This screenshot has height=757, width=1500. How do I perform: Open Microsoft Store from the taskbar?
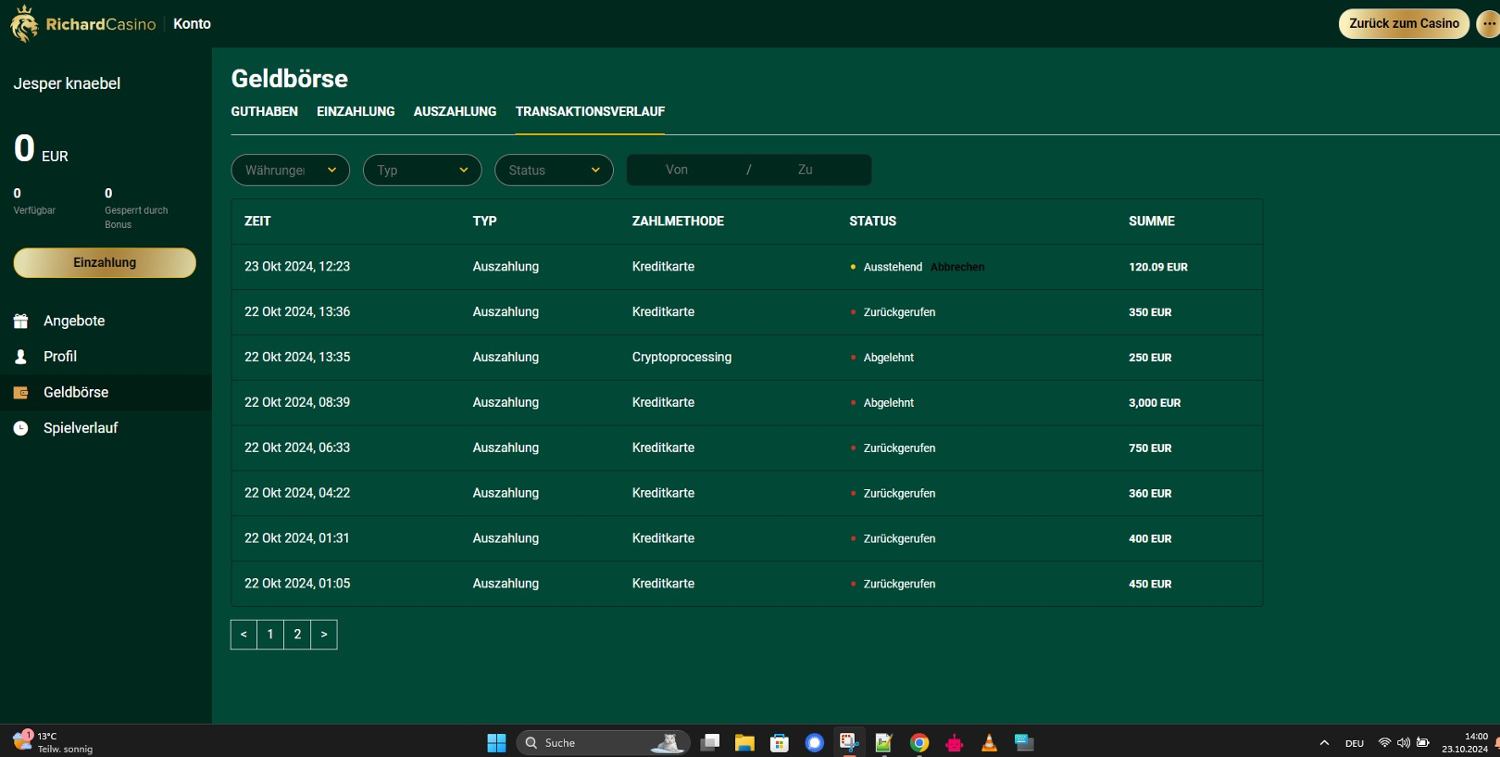(779, 742)
